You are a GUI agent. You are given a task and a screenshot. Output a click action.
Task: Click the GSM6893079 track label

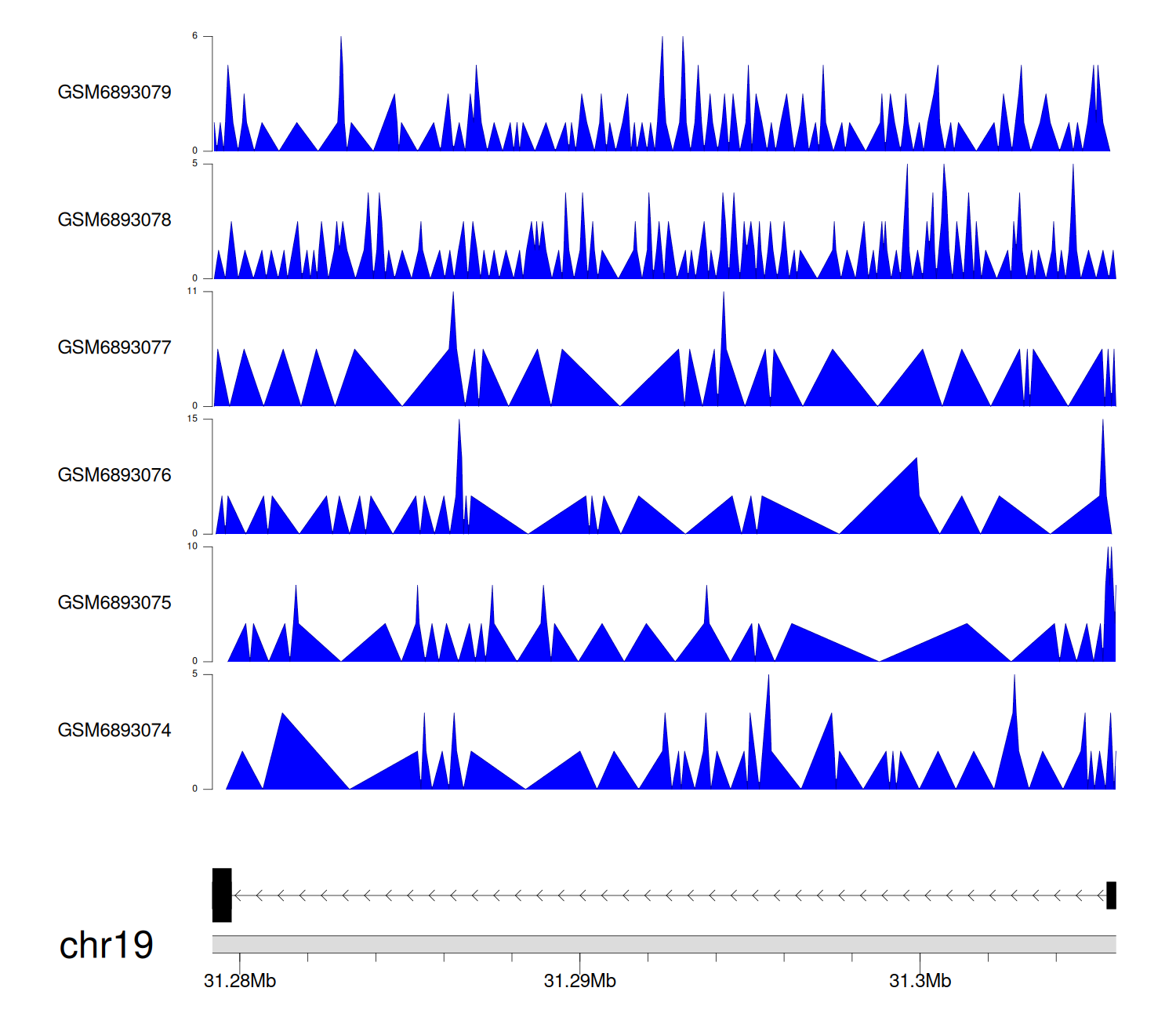point(114,93)
